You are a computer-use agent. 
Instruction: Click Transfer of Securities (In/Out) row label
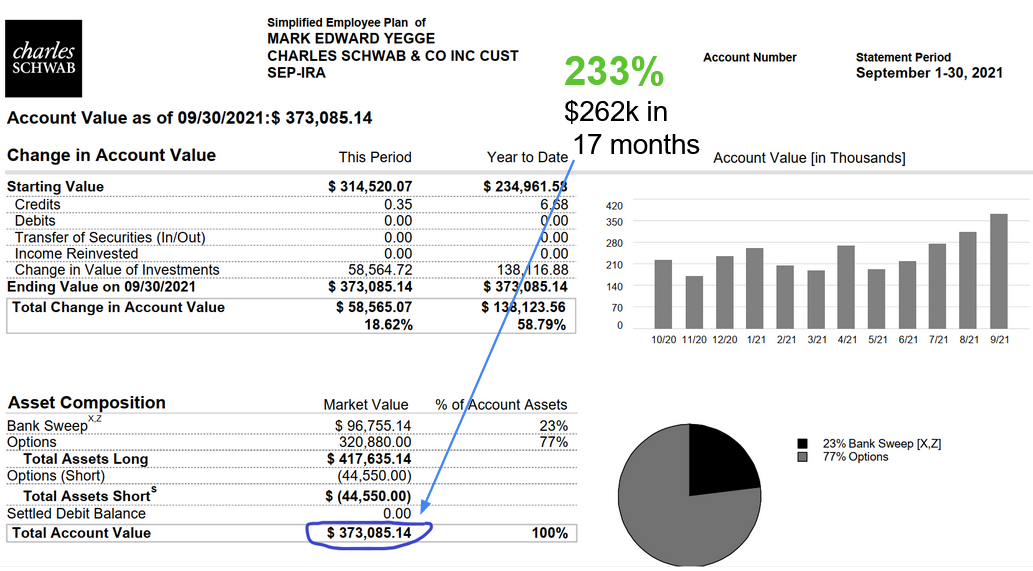pyautogui.click(x=110, y=237)
